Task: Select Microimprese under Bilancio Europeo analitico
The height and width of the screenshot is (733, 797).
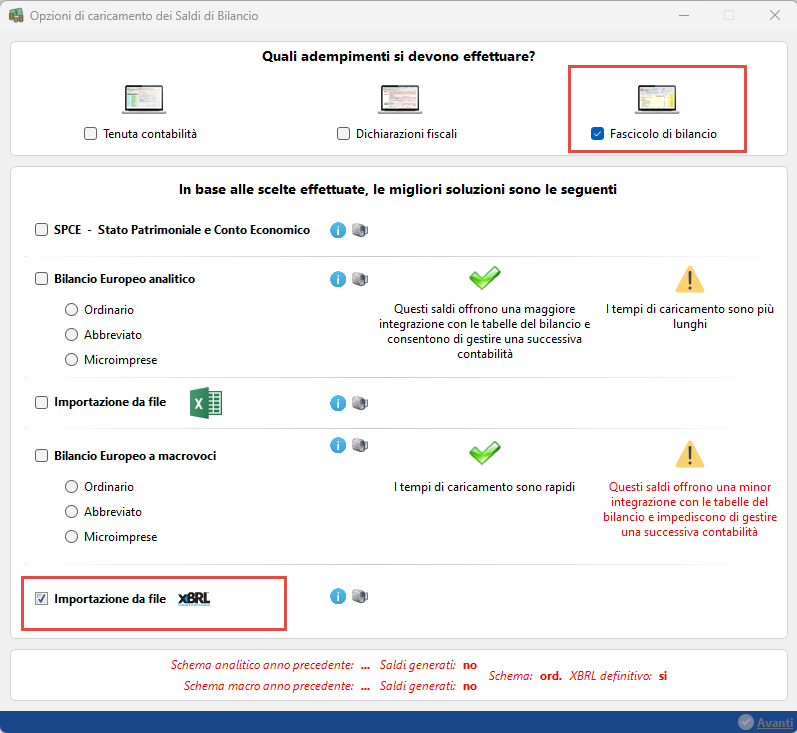Action: click(x=71, y=359)
